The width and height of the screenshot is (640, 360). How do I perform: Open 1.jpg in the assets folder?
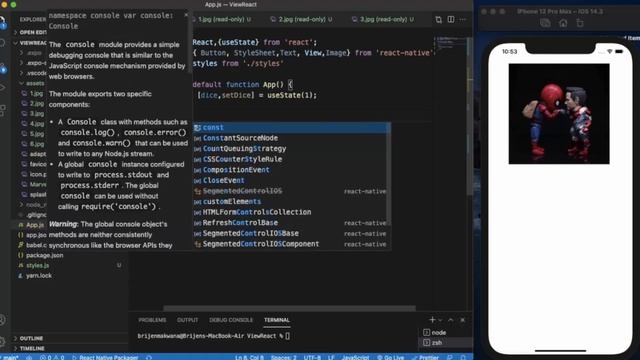33,93
